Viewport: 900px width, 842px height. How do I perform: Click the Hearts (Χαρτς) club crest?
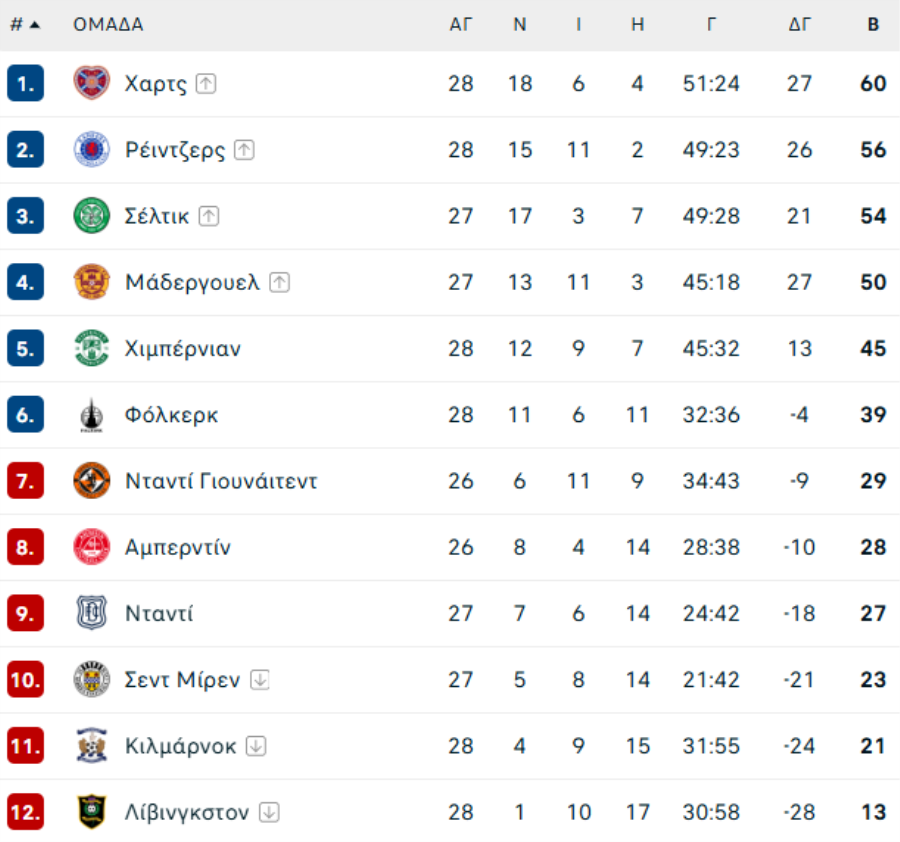(91, 83)
